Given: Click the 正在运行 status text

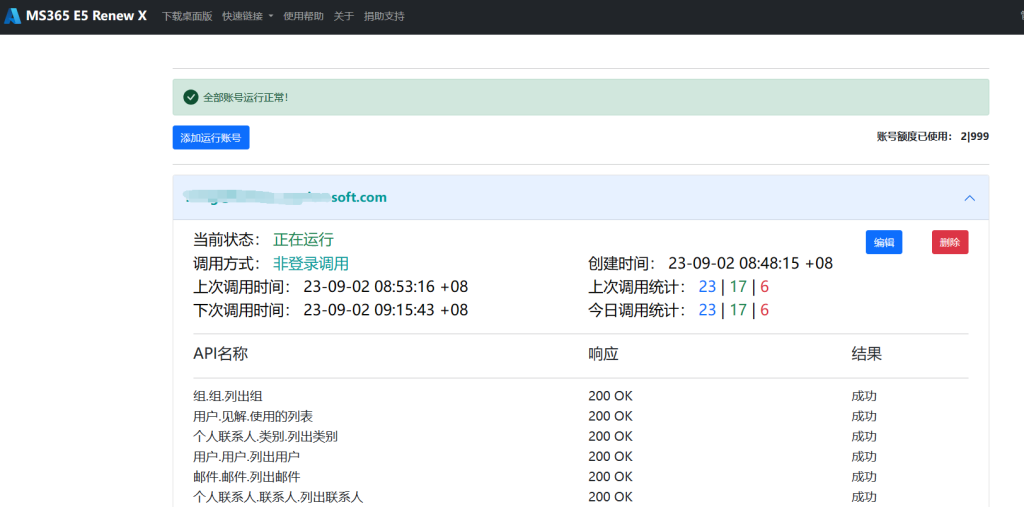Looking at the screenshot, I should point(304,240).
